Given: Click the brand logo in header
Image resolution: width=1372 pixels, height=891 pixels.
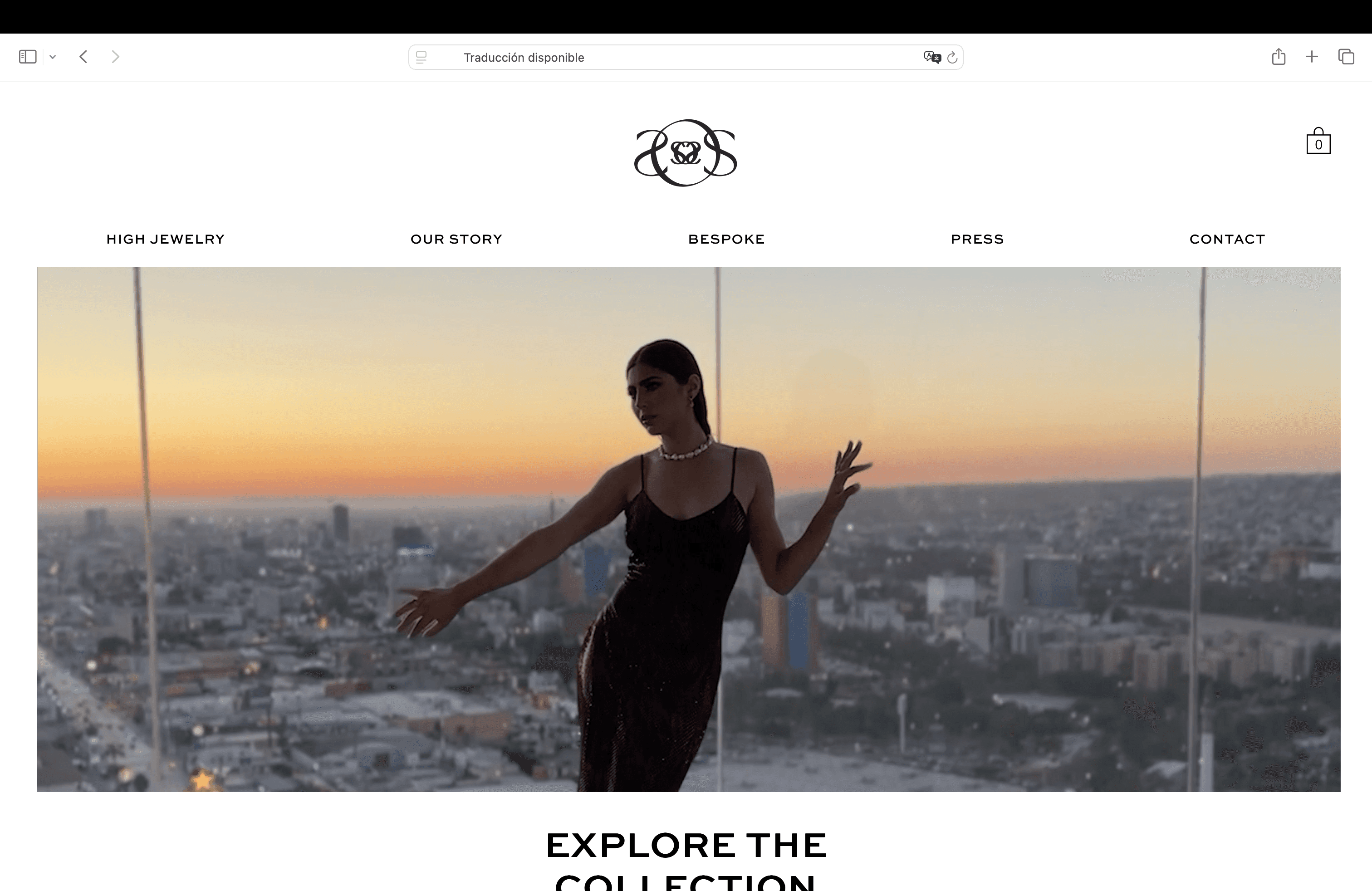Looking at the screenshot, I should [x=686, y=153].
